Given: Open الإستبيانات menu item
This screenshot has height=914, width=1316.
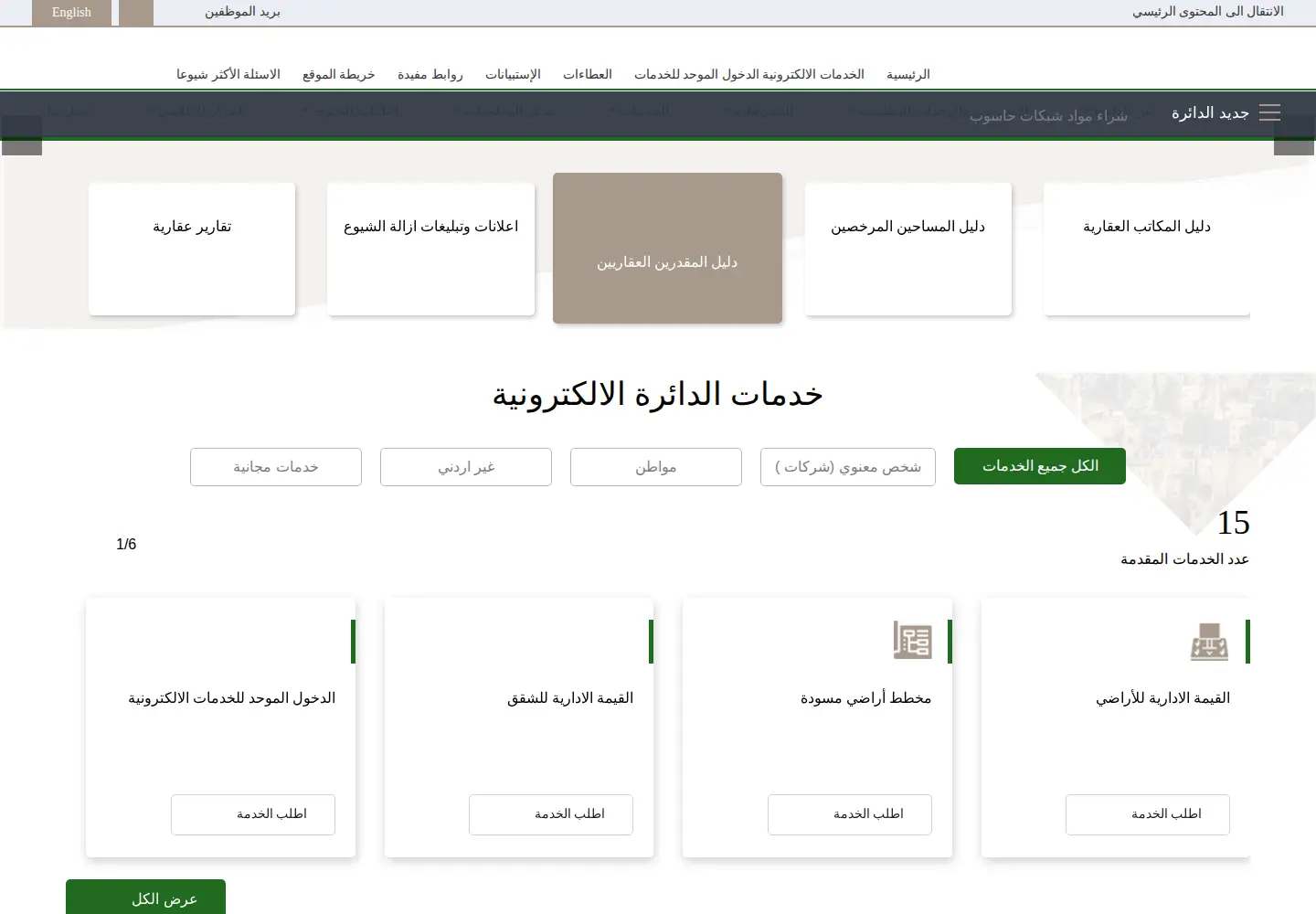Looking at the screenshot, I should tap(513, 74).
